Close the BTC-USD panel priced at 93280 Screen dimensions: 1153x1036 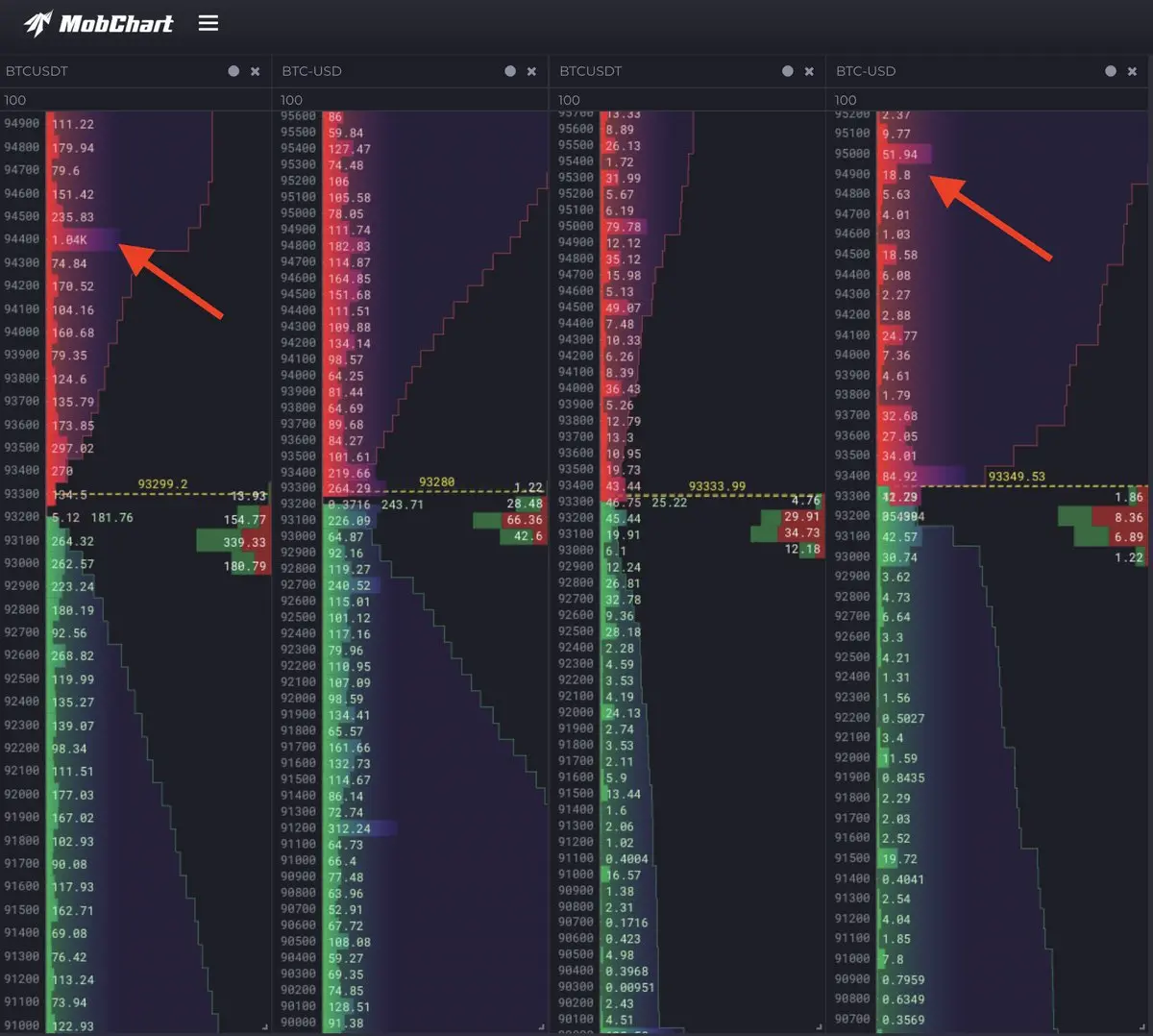pos(531,71)
